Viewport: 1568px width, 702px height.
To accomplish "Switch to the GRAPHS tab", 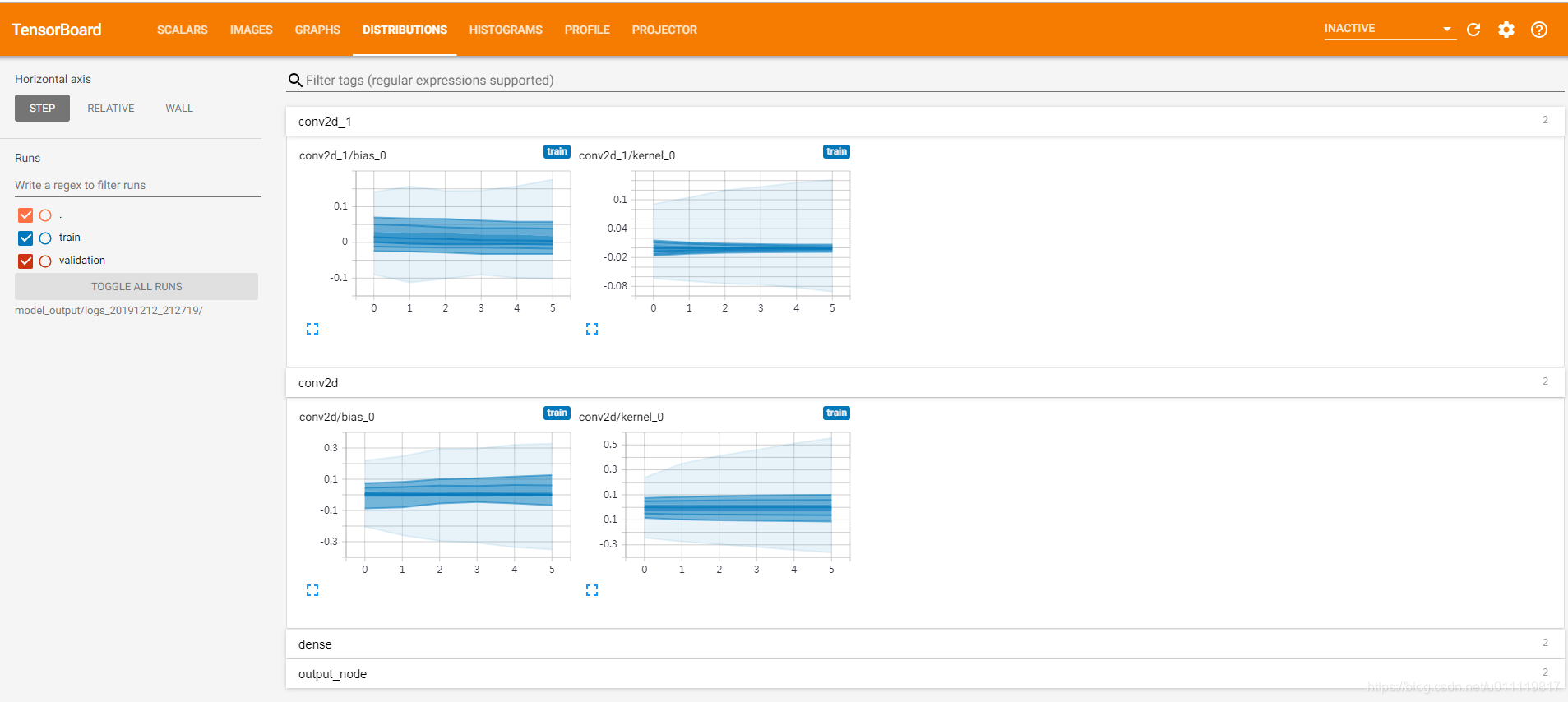I will coord(317,30).
